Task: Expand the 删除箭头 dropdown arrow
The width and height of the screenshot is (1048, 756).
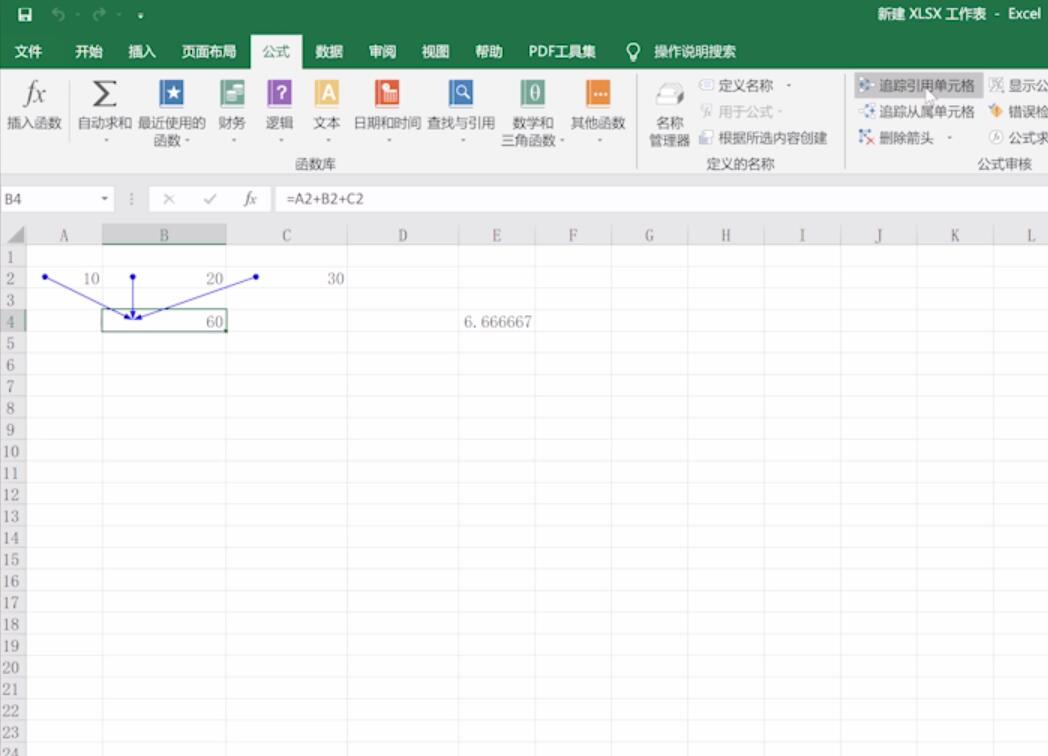Action: (x=949, y=138)
